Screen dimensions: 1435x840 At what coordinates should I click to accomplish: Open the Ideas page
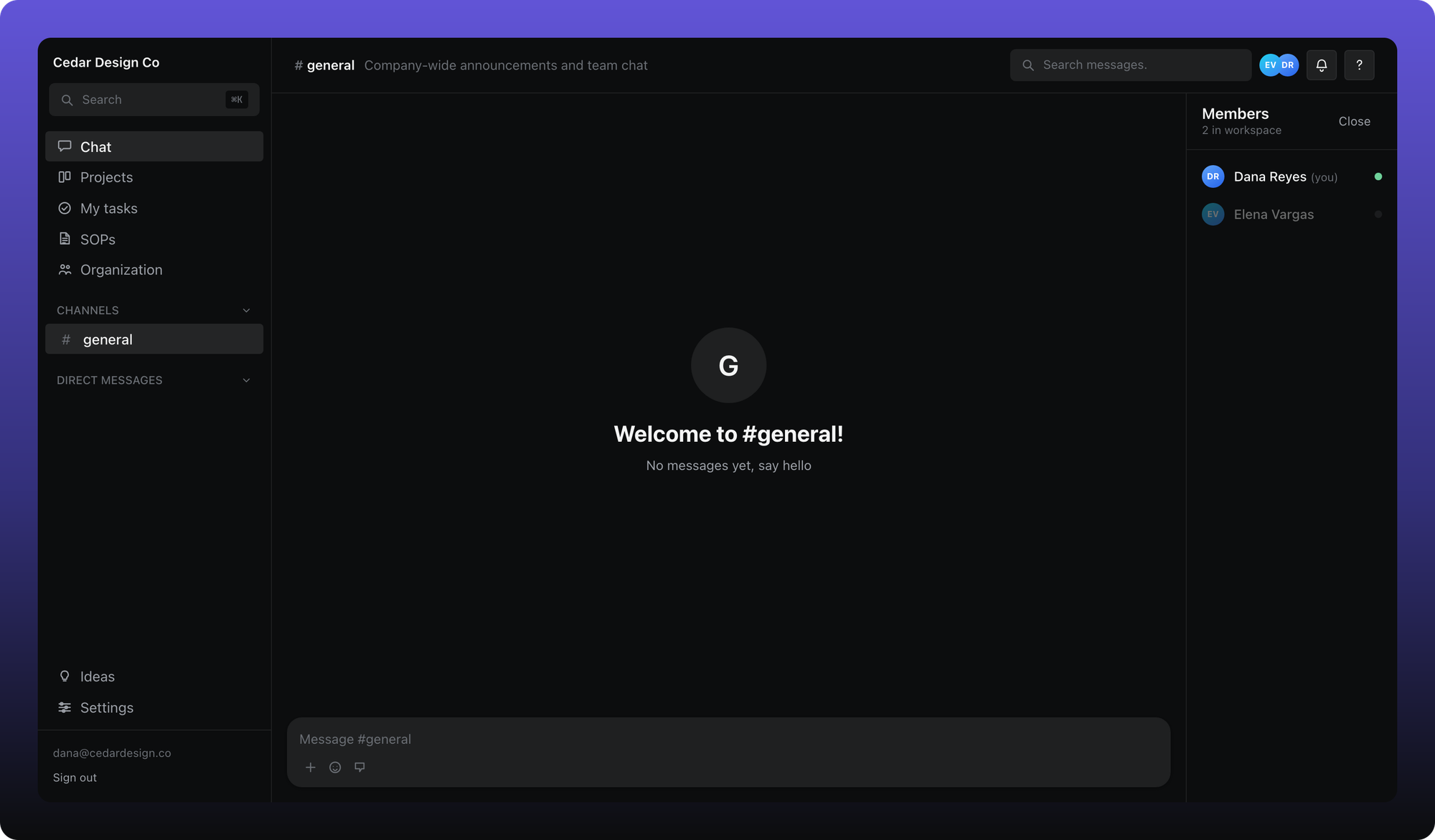pos(154,676)
